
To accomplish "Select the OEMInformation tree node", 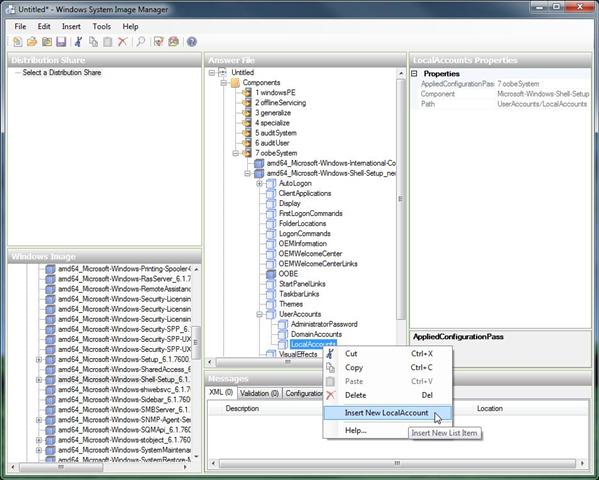I will (x=303, y=243).
